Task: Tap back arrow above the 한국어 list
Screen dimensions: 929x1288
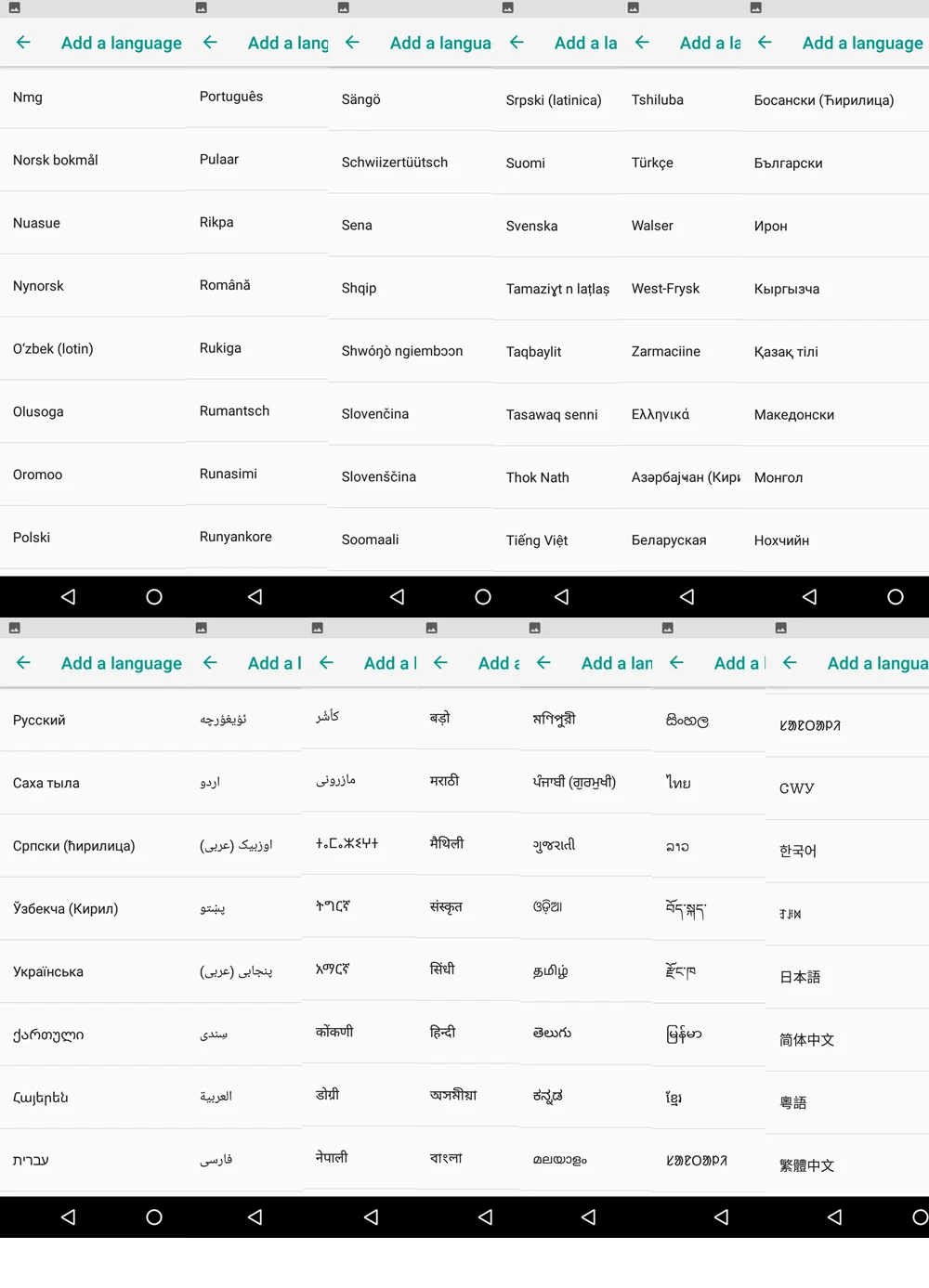Action: [790, 663]
